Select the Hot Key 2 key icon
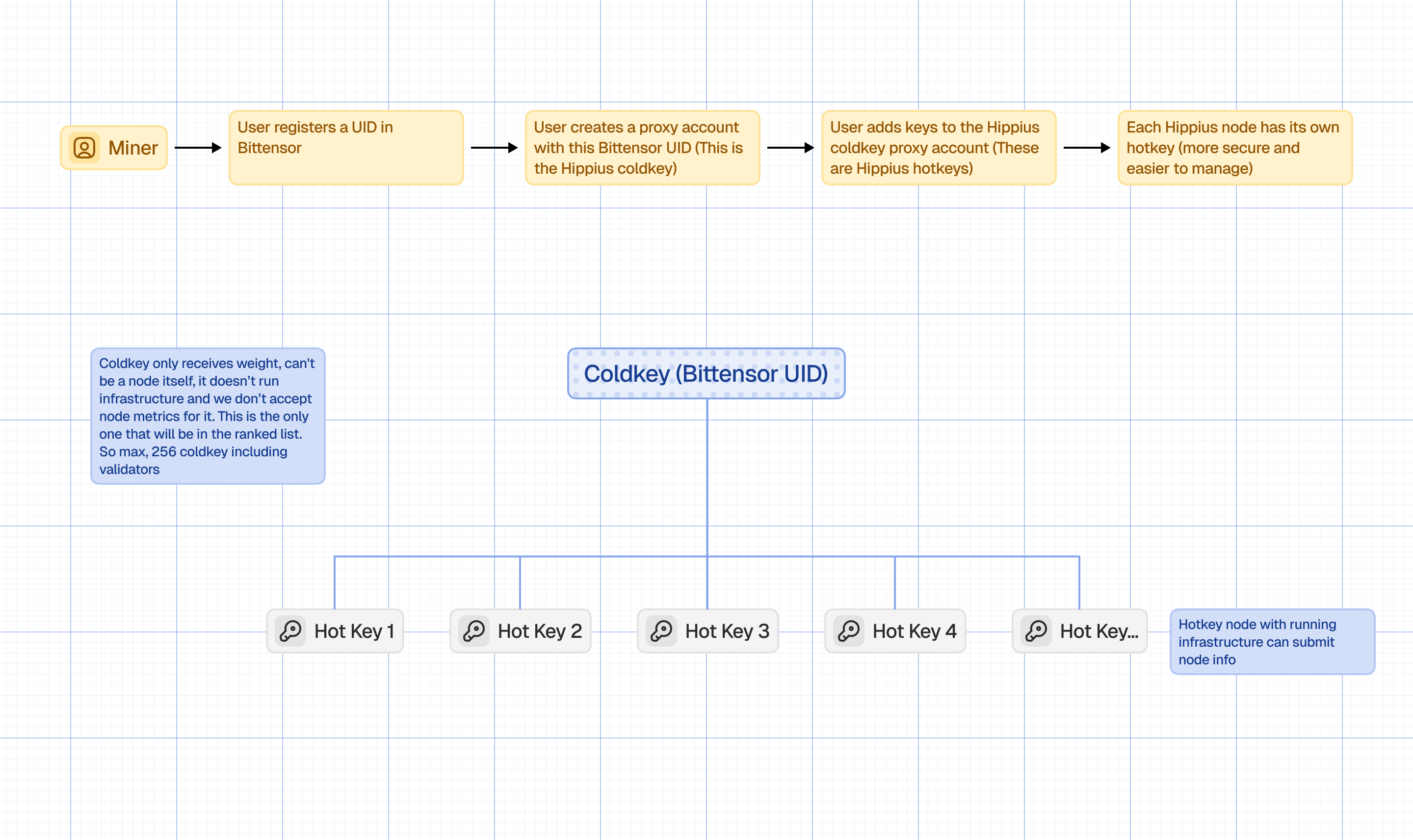Image resolution: width=1413 pixels, height=840 pixels. tap(474, 630)
